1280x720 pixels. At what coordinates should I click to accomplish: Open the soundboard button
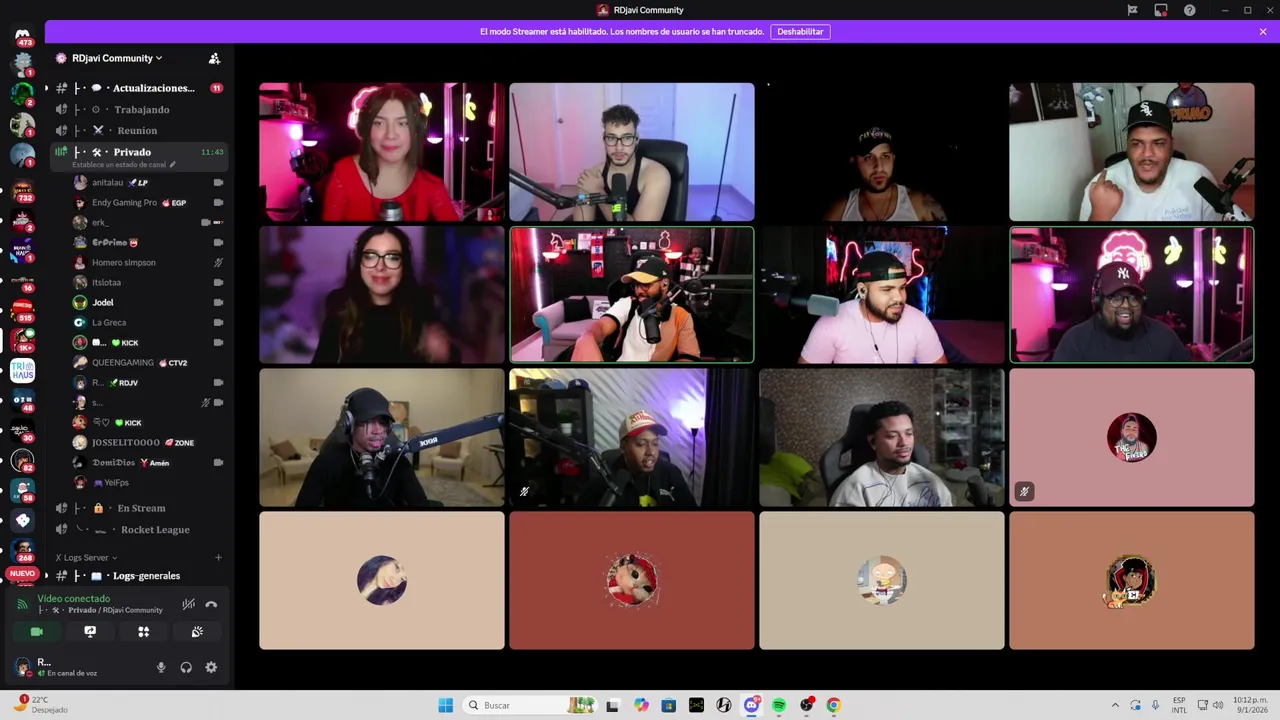[x=197, y=632]
